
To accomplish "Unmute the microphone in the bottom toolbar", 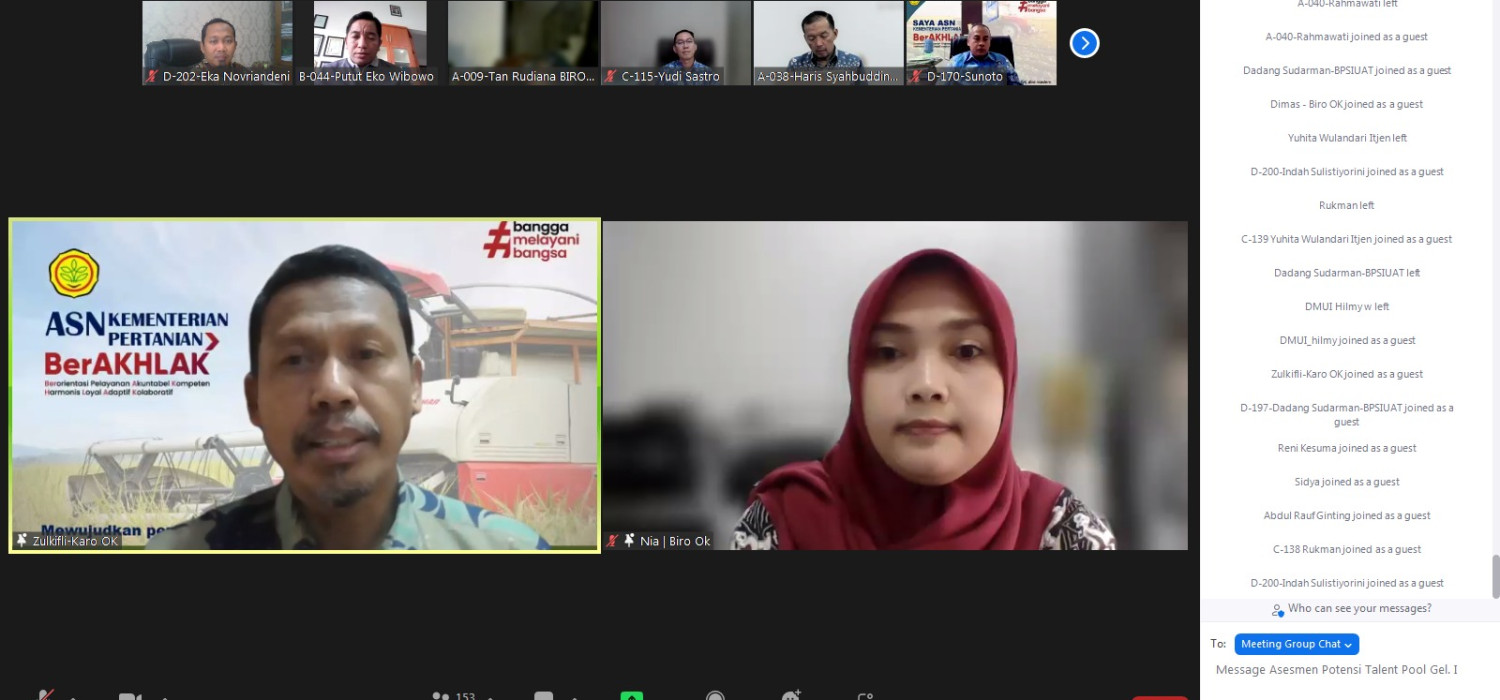I will (x=45, y=695).
